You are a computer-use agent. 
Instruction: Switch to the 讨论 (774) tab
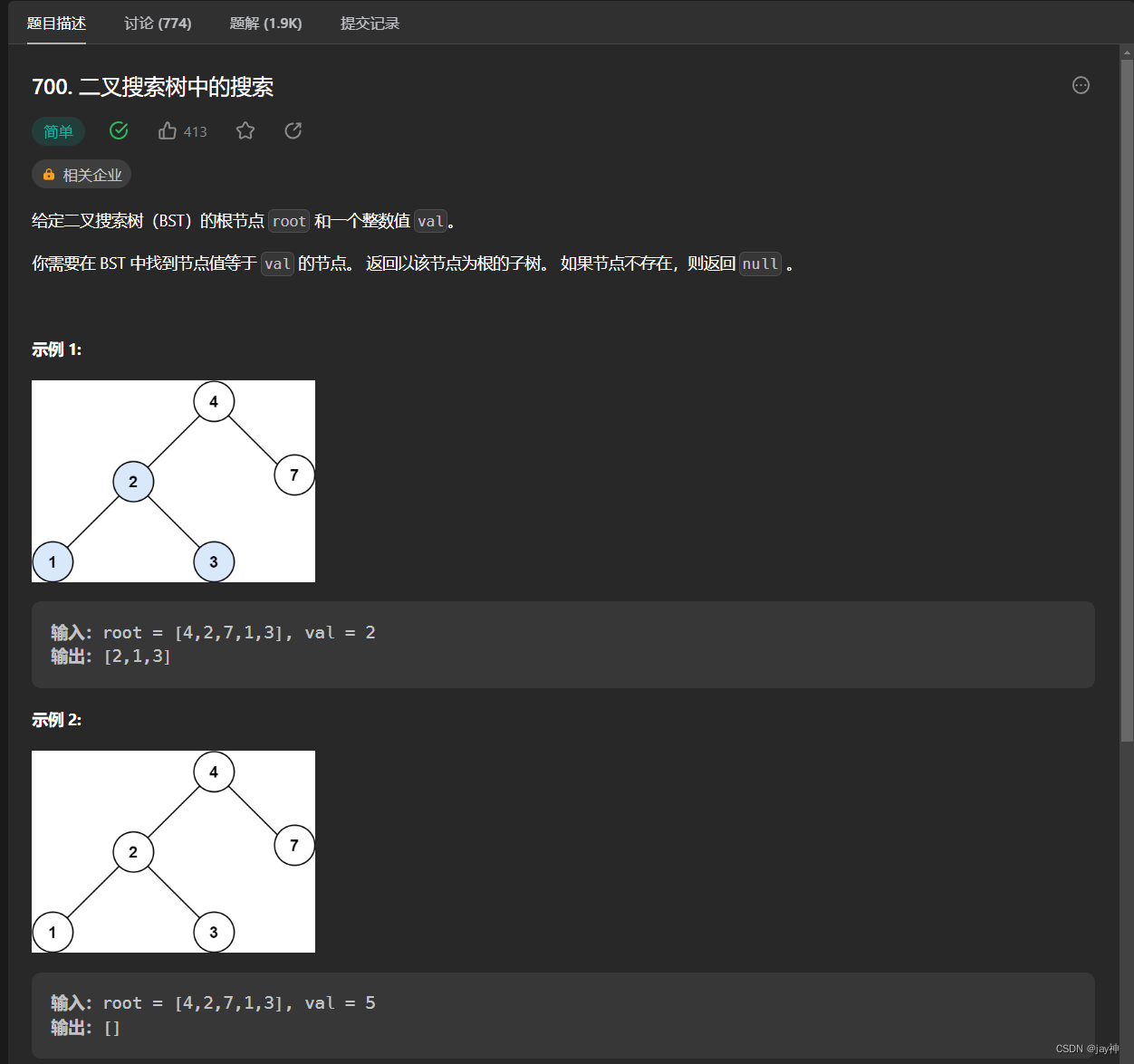pyautogui.click(x=157, y=24)
